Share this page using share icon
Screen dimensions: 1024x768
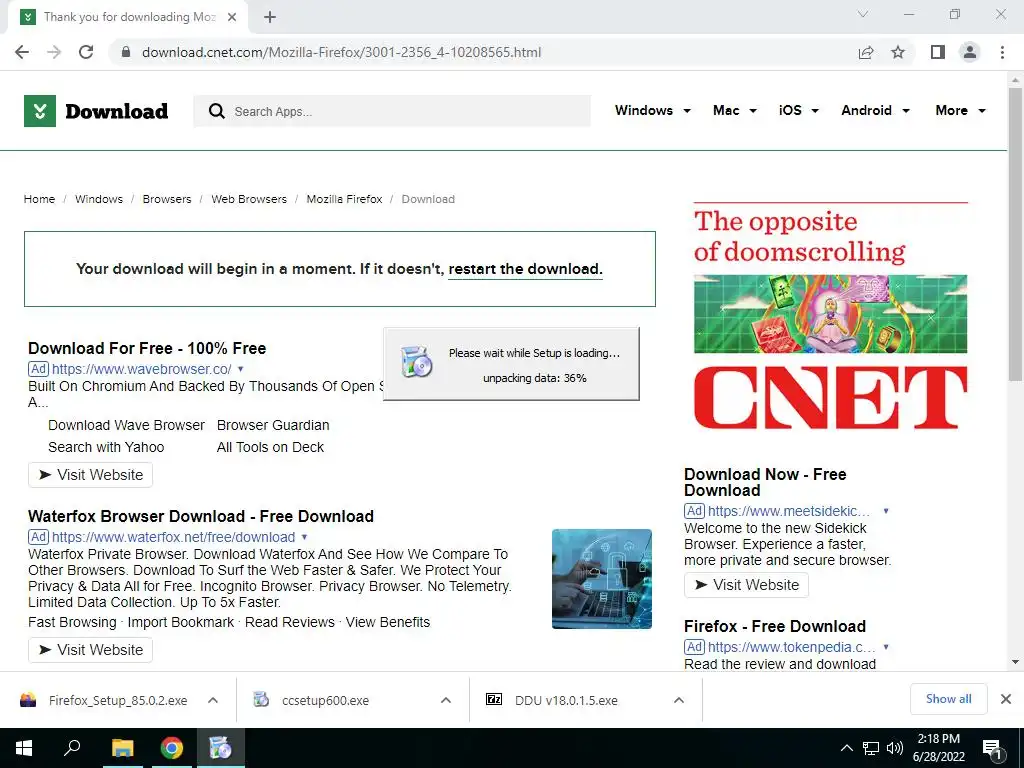pyautogui.click(x=866, y=52)
